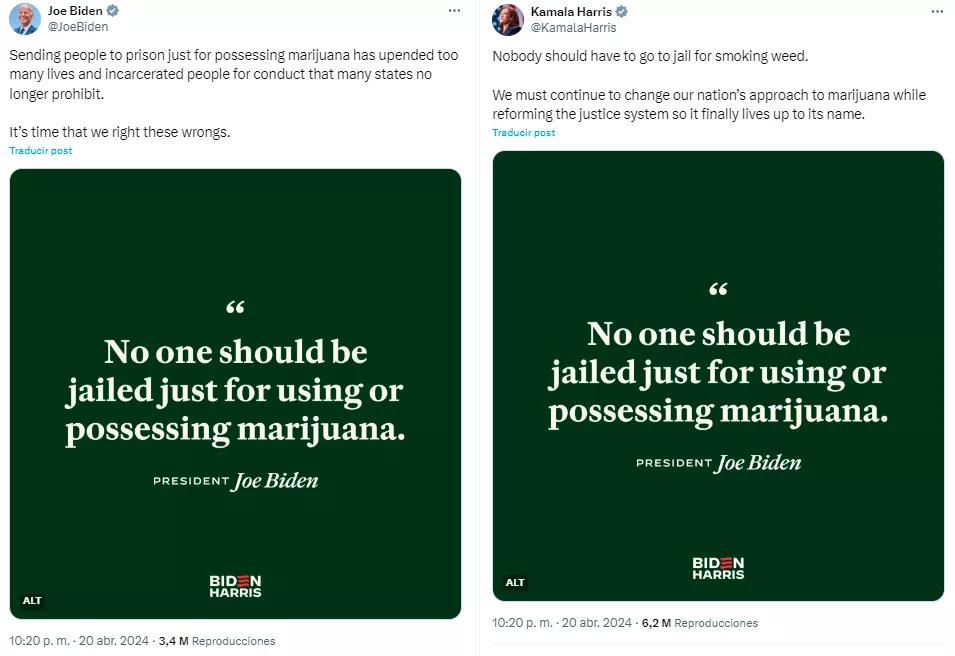Click 'Traducir post' under Biden's tweet

(40, 150)
